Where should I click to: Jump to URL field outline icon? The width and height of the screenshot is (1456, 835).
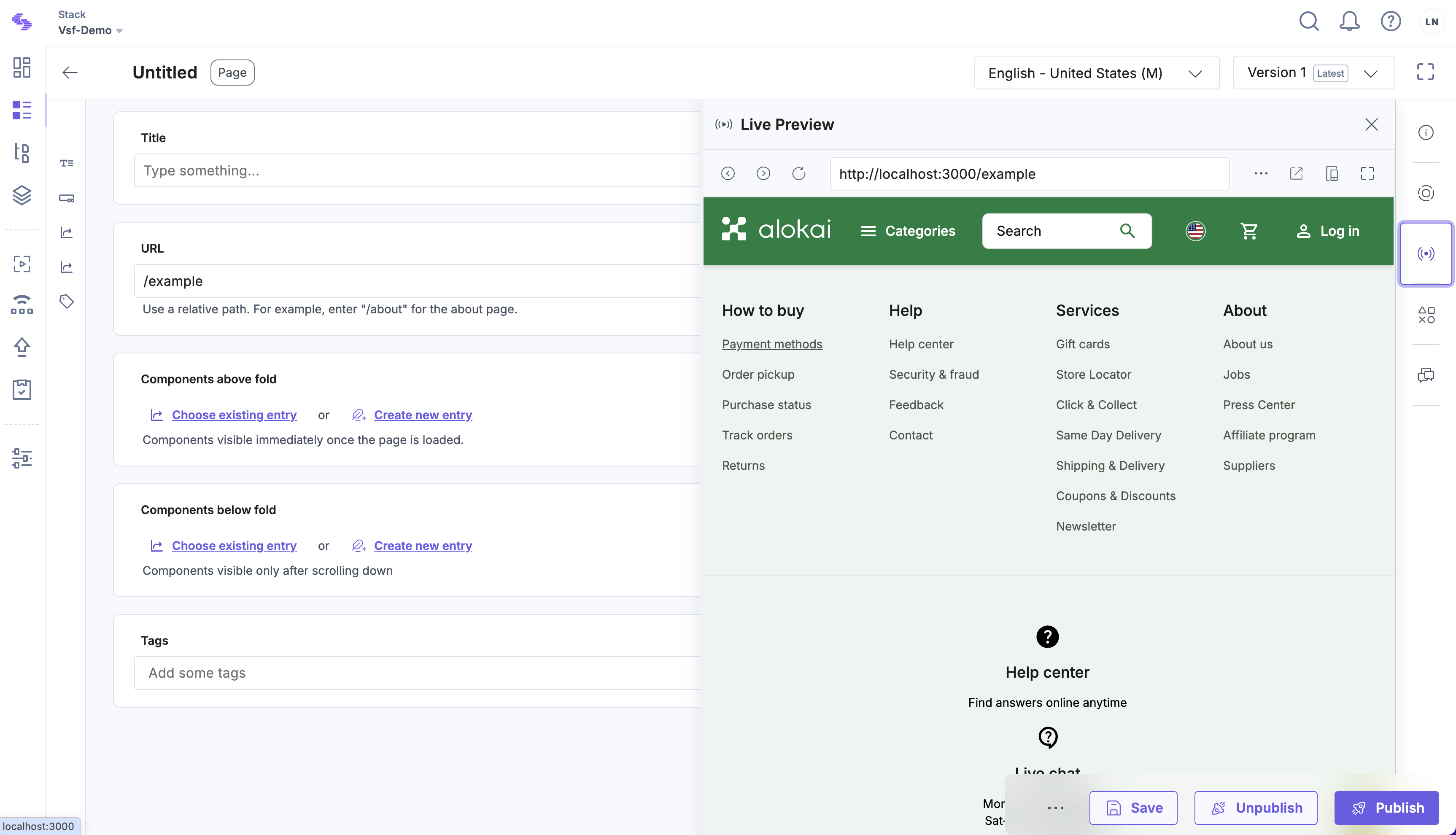67,199
